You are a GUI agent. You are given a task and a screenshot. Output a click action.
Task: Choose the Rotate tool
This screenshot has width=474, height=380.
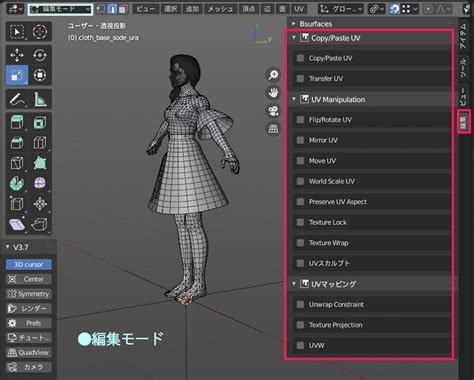click(40, 55)
